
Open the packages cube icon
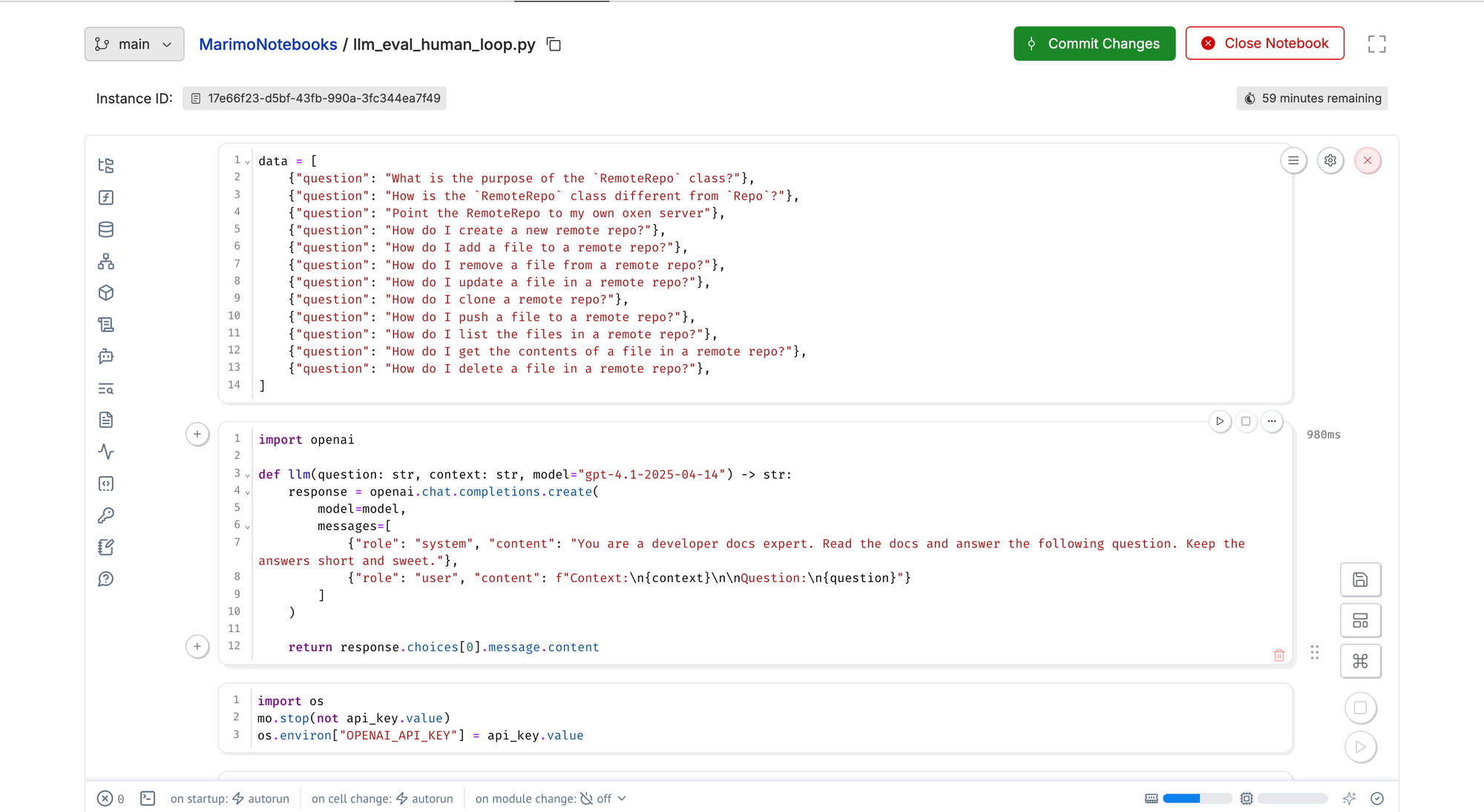[x=106, y=293]
